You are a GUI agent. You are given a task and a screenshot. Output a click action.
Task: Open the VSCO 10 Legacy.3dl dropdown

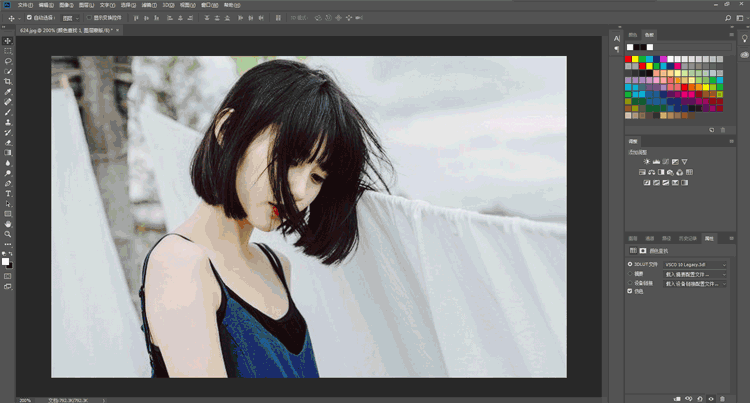coord(694,264)
